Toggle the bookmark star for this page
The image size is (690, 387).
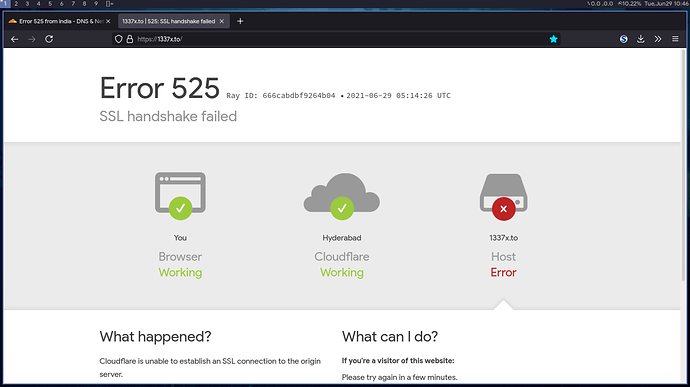coord(554,39)
